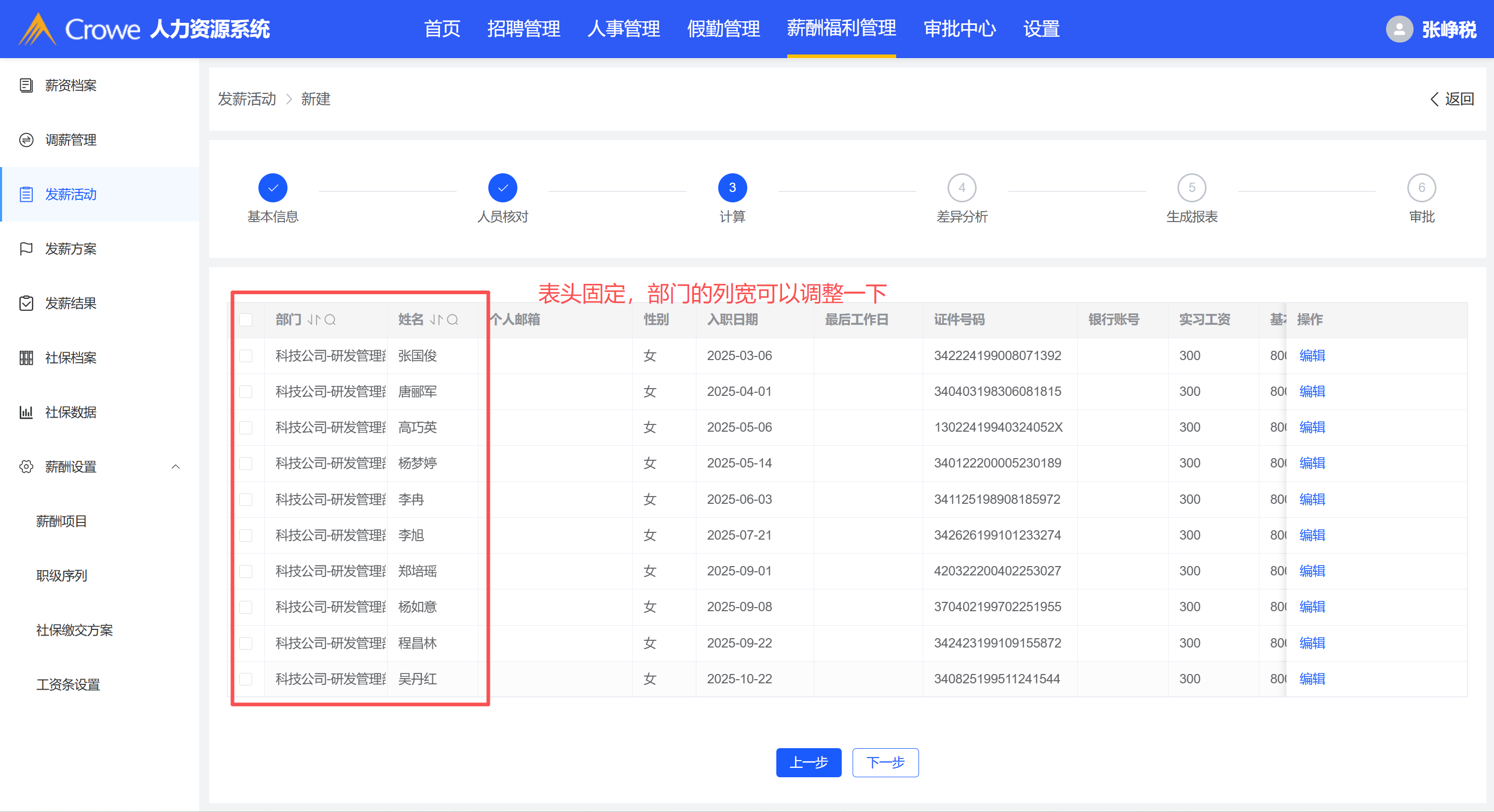Open the 审批中心 top menu
This screenshot has height=812, width=1494.
(960, 29)
